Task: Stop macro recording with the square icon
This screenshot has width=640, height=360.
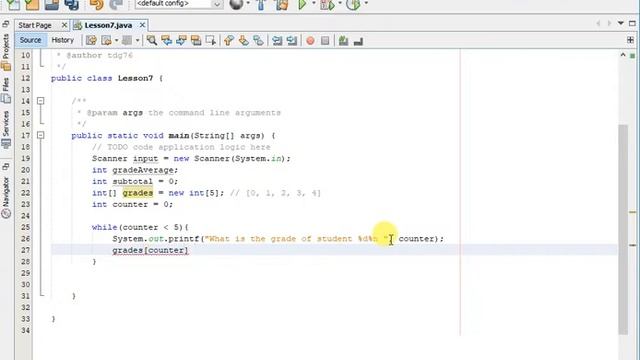Action: tap(325, 41)
